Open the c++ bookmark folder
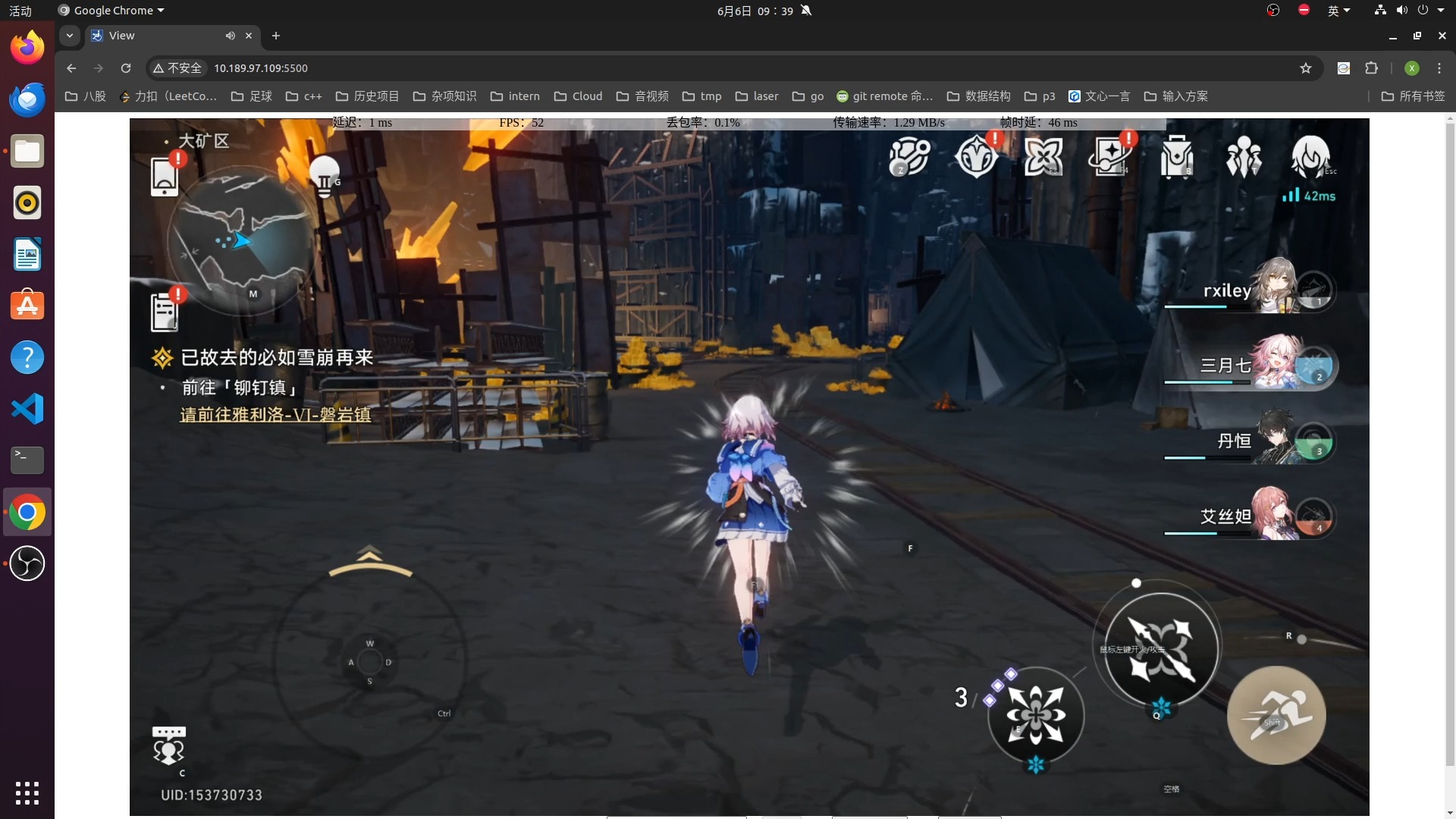This screenshot has height=819, width=1456. (303, 96)
